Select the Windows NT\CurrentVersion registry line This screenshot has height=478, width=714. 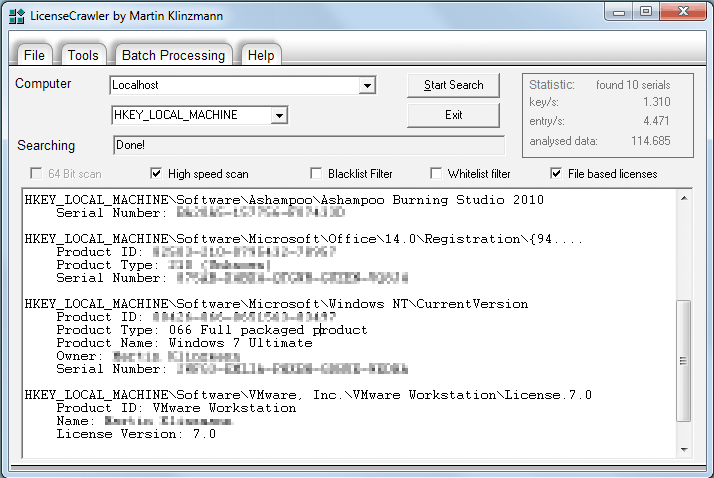(276, 304)
